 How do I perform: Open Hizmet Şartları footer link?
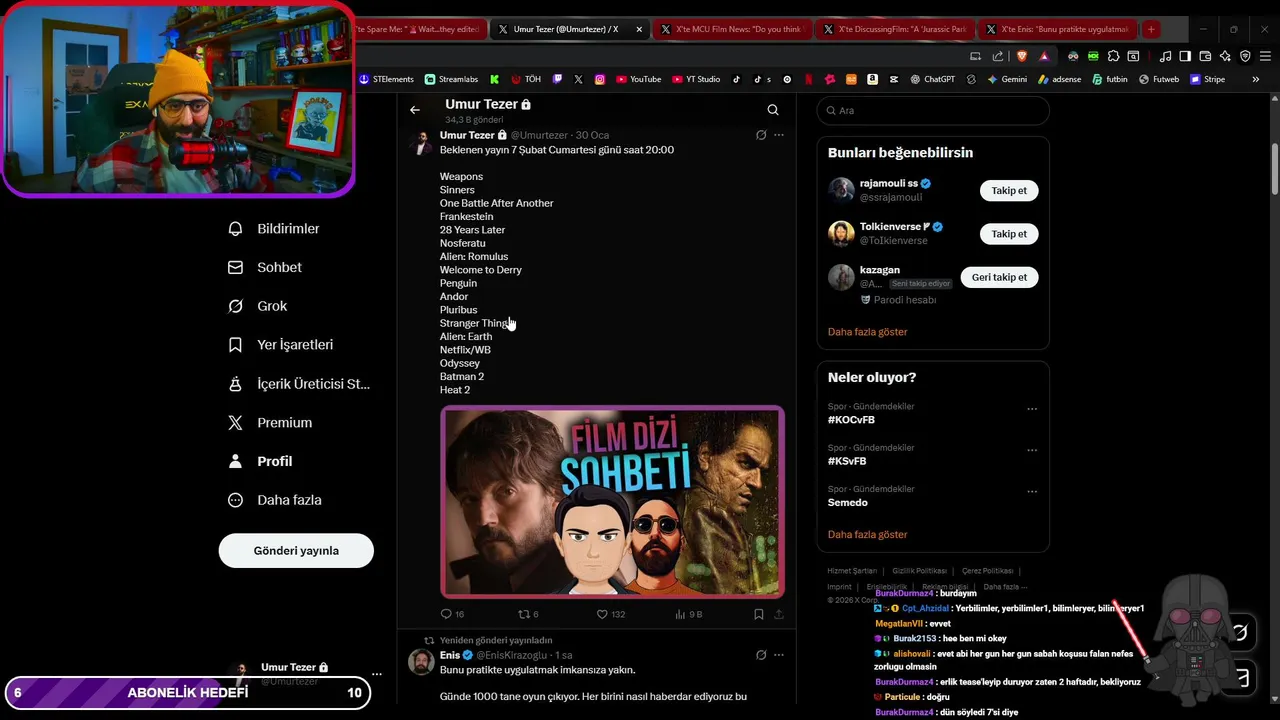(x=852, y=571)
